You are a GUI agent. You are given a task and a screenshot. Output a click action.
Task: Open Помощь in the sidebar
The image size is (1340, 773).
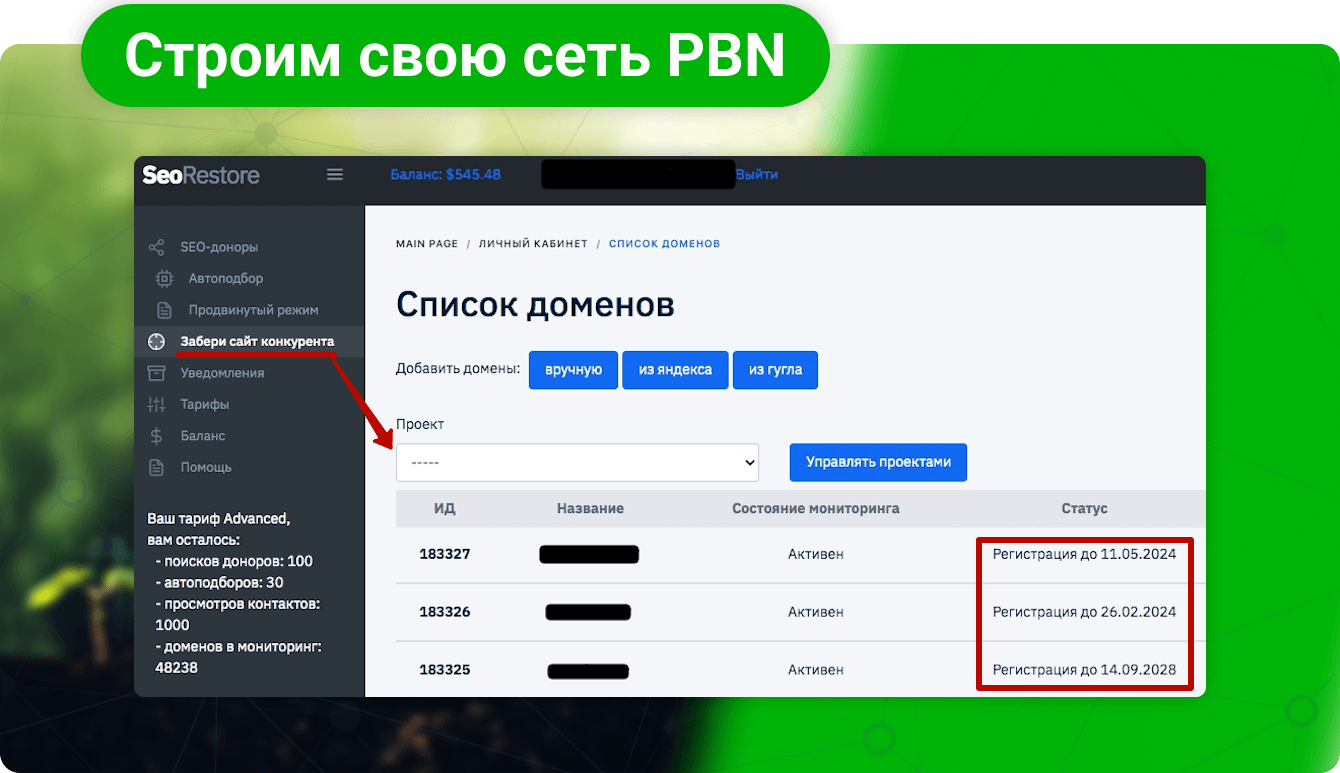206,467
